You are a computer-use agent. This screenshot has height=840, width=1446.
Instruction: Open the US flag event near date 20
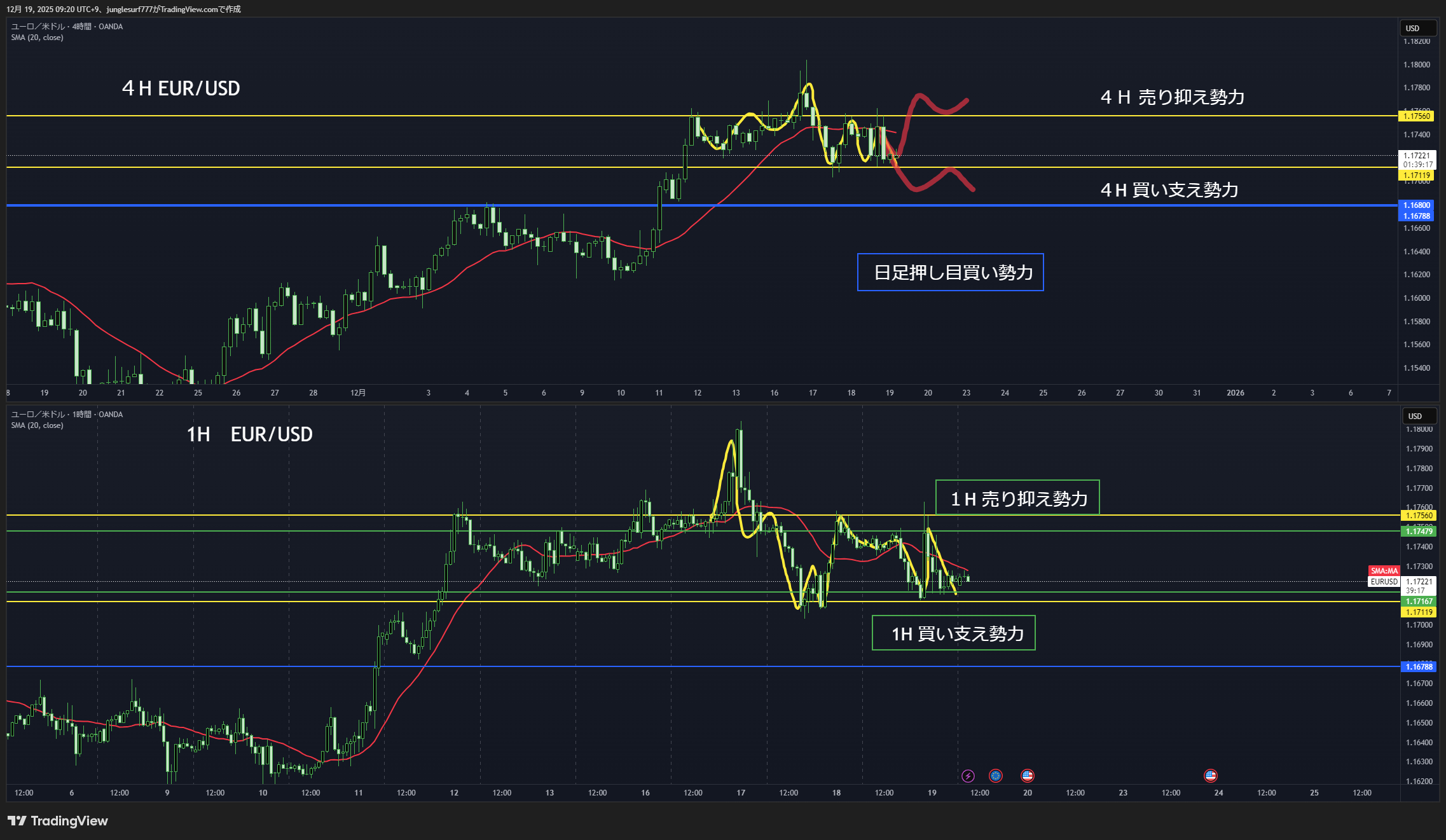[1028, 776]
